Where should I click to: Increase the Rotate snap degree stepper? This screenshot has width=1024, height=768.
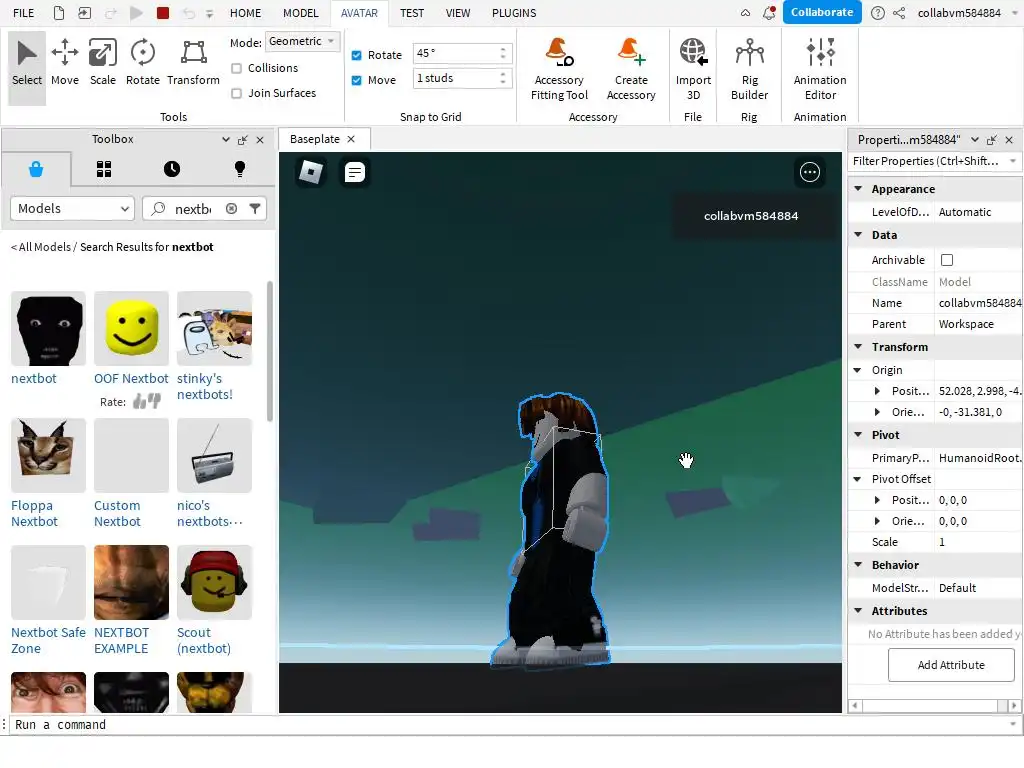[x=502, y=50]
